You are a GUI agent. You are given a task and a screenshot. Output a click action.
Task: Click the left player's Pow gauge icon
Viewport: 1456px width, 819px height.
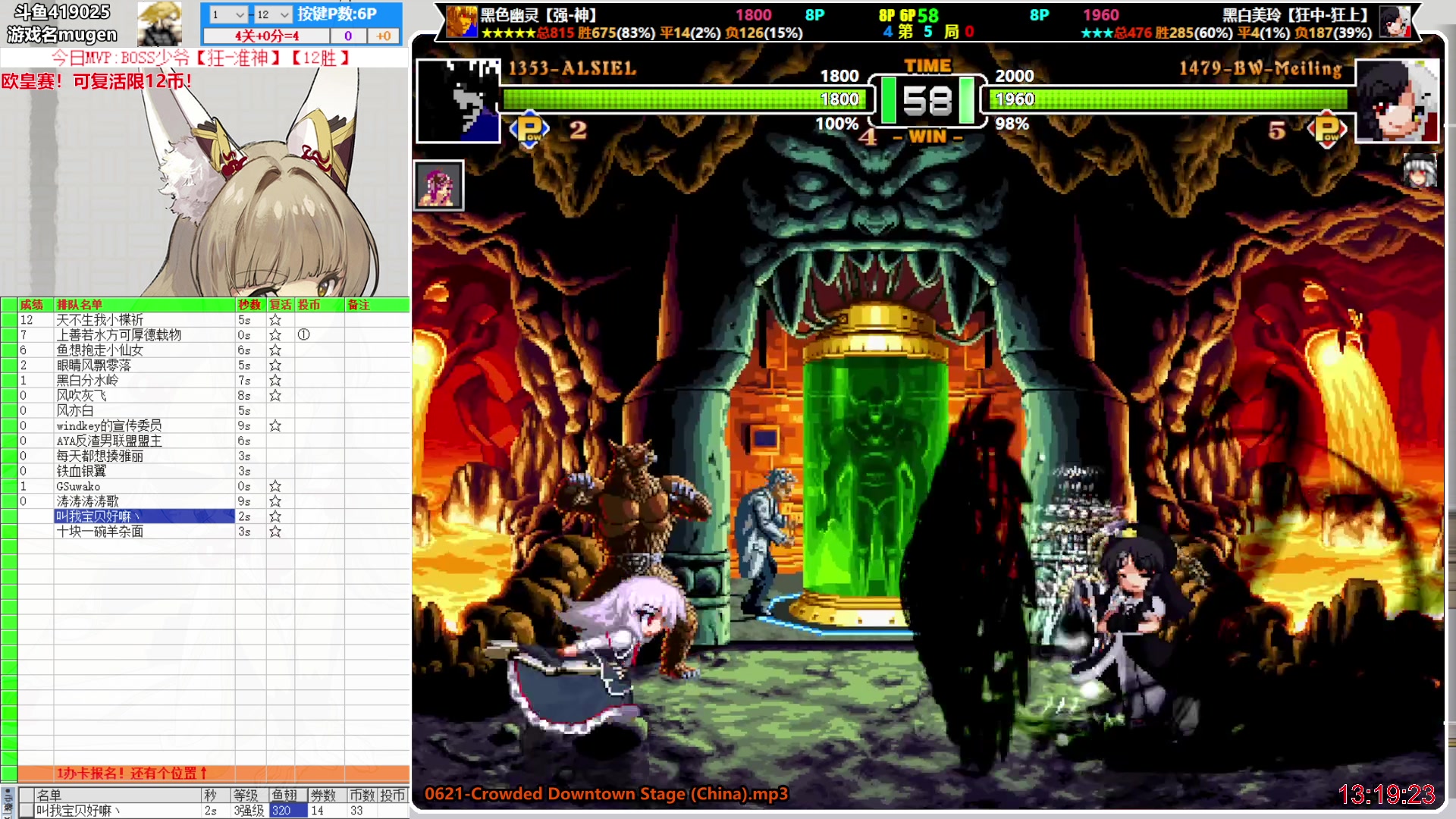pos(530,129)
